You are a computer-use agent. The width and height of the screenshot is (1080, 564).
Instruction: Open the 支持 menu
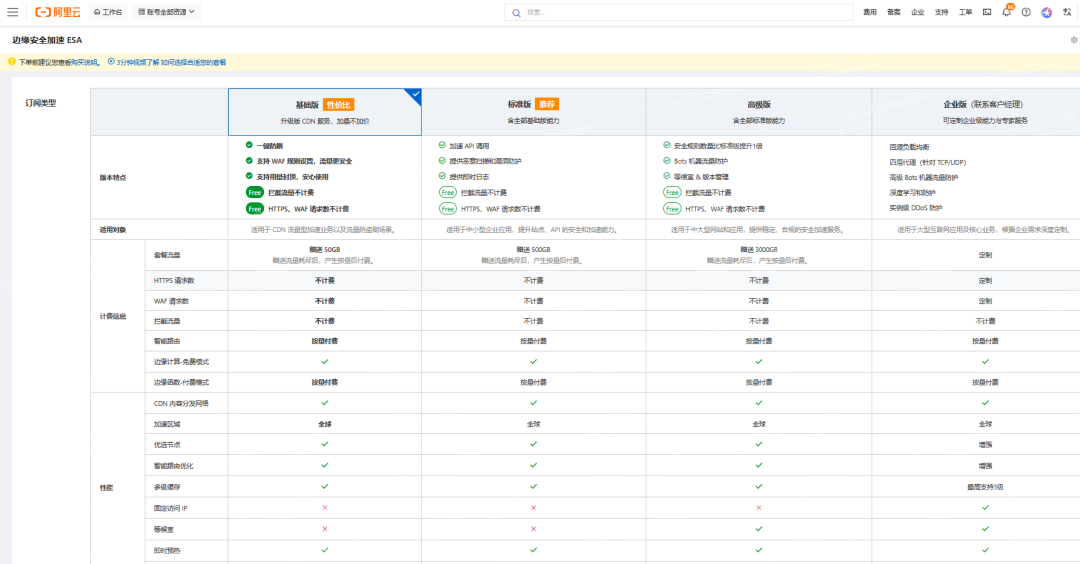coord(942,12)
